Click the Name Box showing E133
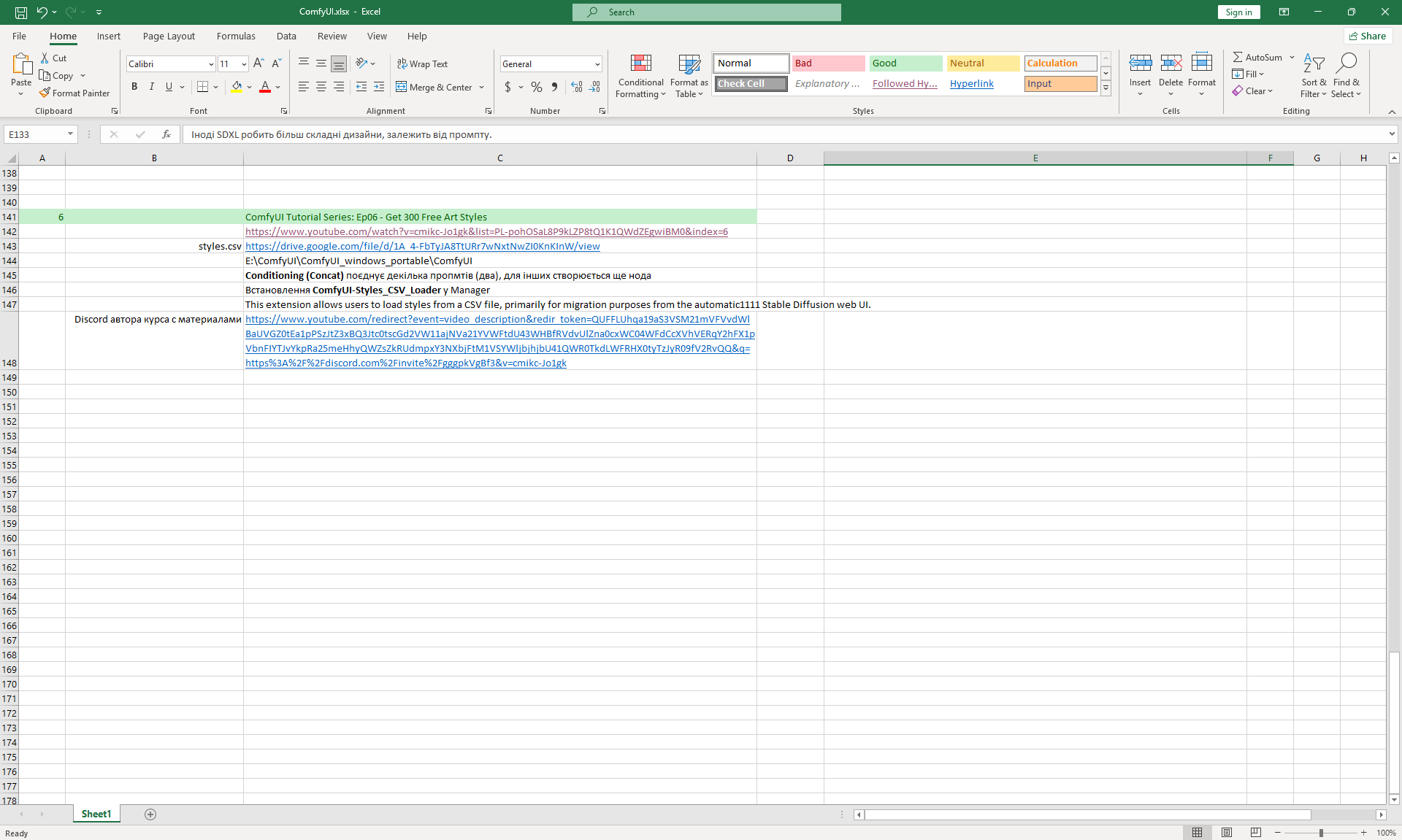The width and height of the screenshot is (1402, 840). tap(37, 134)
